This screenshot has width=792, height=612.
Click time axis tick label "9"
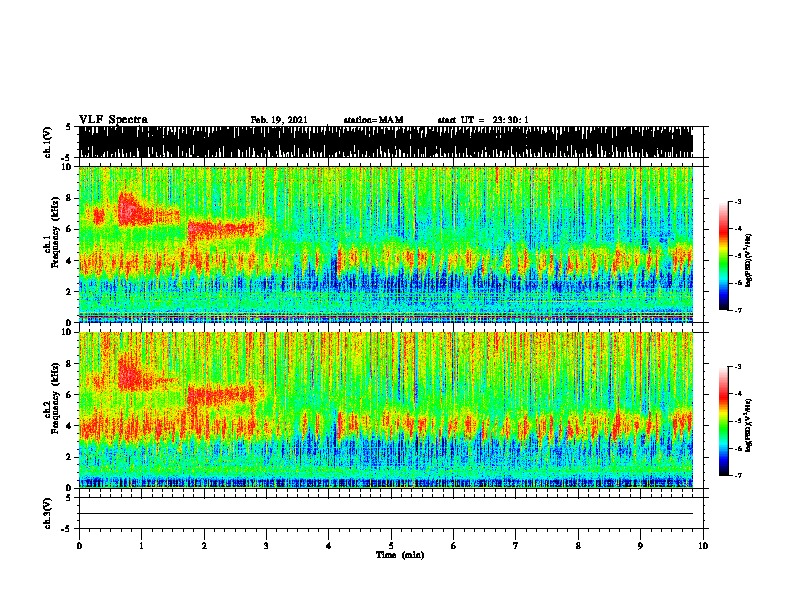click(x=640, y=545)
